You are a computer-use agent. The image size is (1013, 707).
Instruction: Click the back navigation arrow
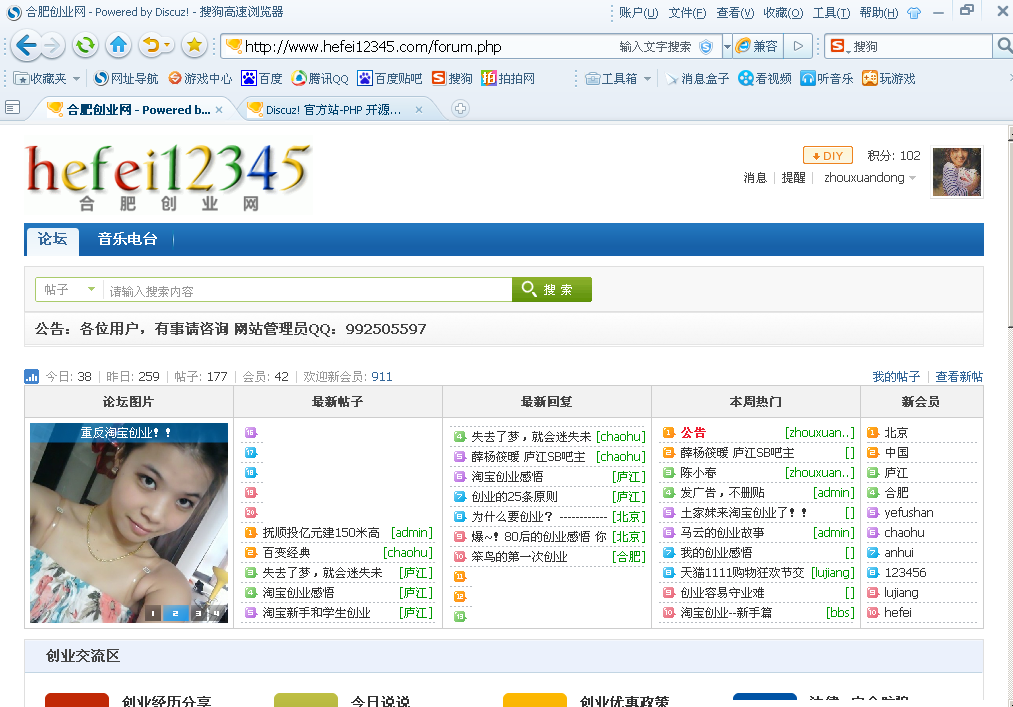[28, 45]
